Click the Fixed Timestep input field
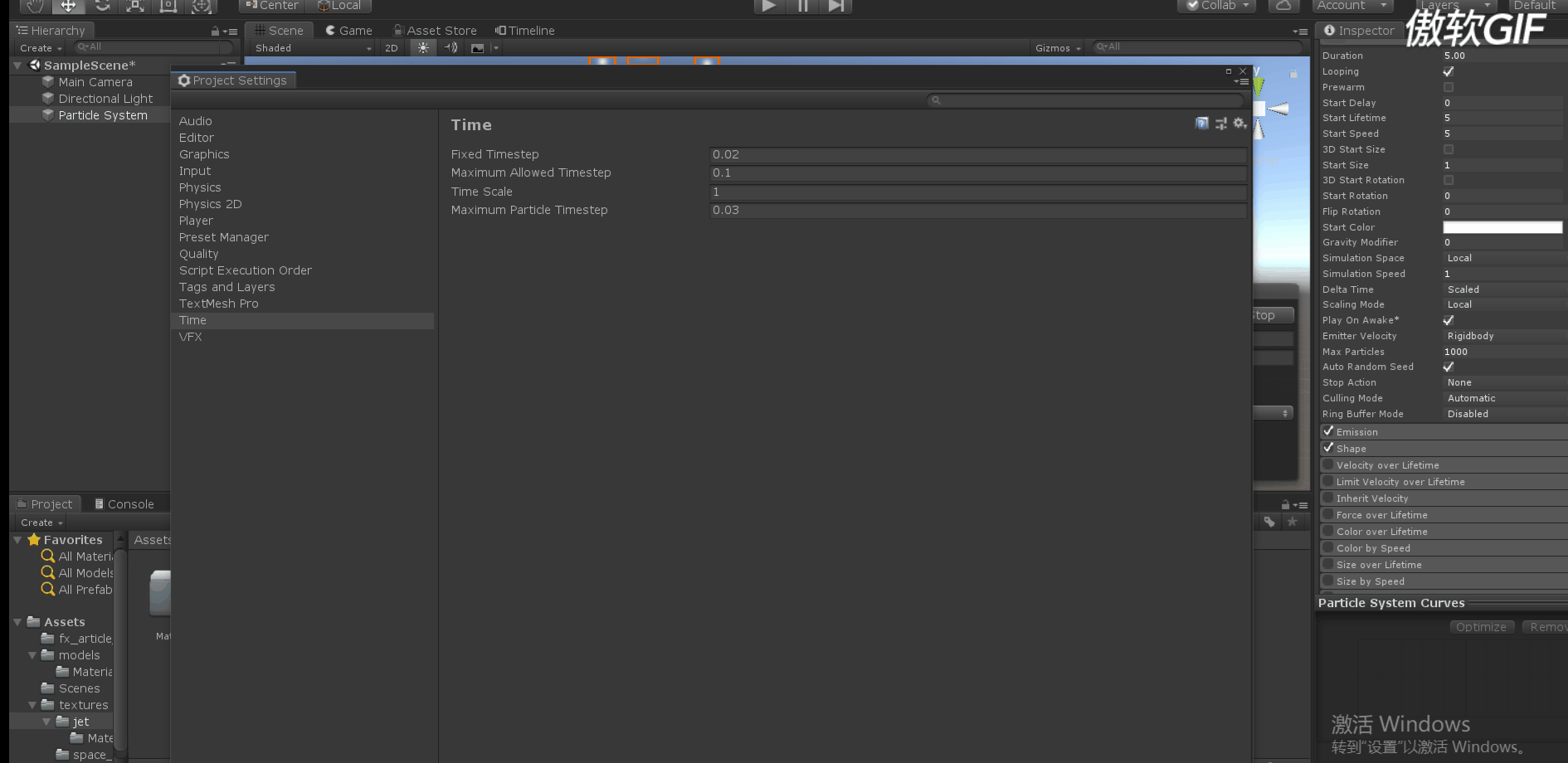 point(978,154)
